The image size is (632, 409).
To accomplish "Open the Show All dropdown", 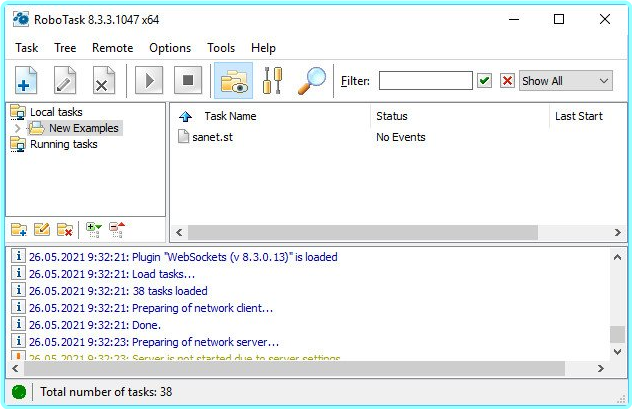I will tap(565, 81).
